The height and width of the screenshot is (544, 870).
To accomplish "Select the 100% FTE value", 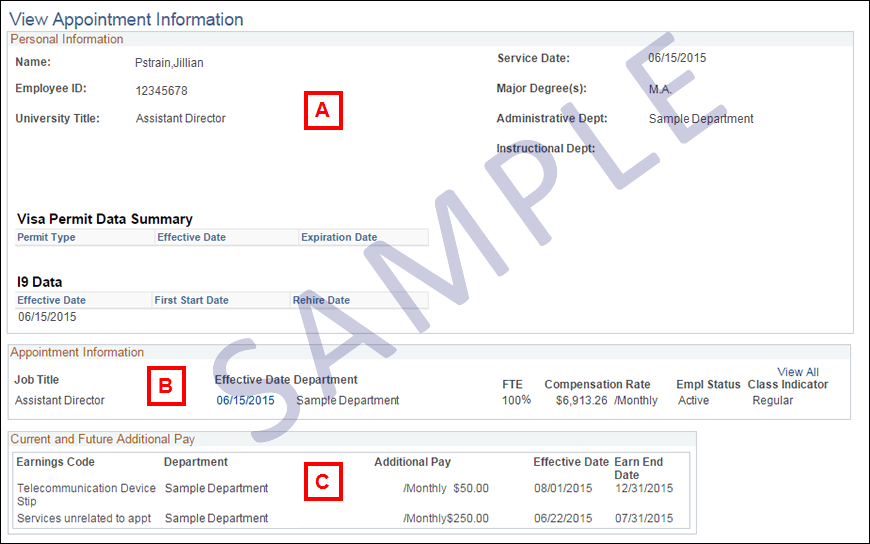I will 517,400.
